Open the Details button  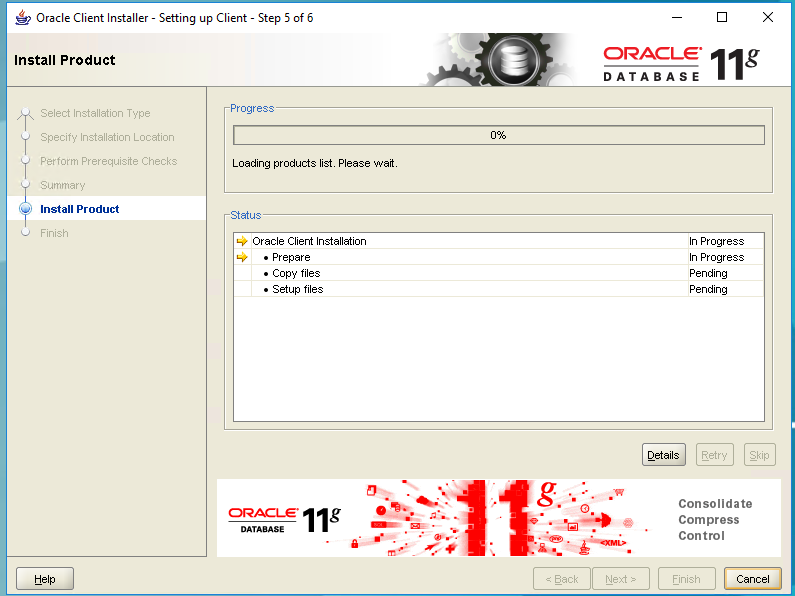click(663, 455)
